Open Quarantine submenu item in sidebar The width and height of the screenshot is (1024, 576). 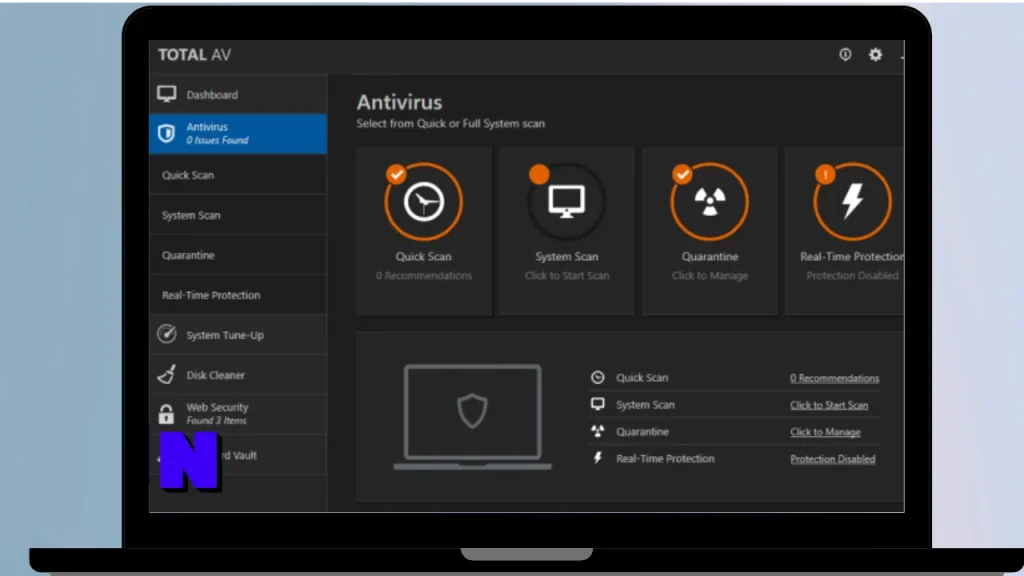point(238,255)
